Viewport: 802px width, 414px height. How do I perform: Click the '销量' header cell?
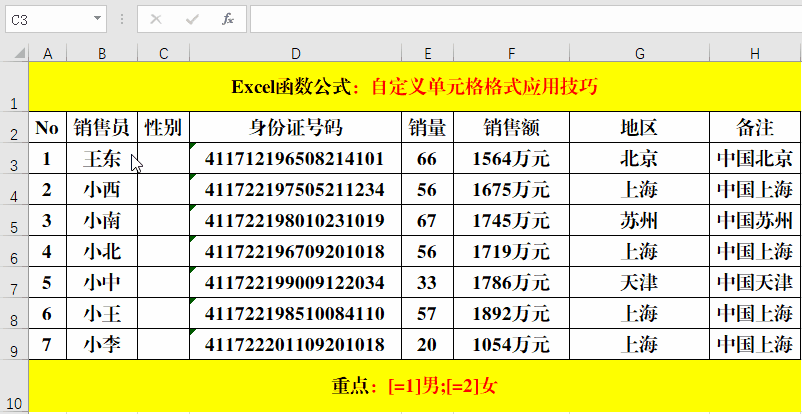pos(428,127)
